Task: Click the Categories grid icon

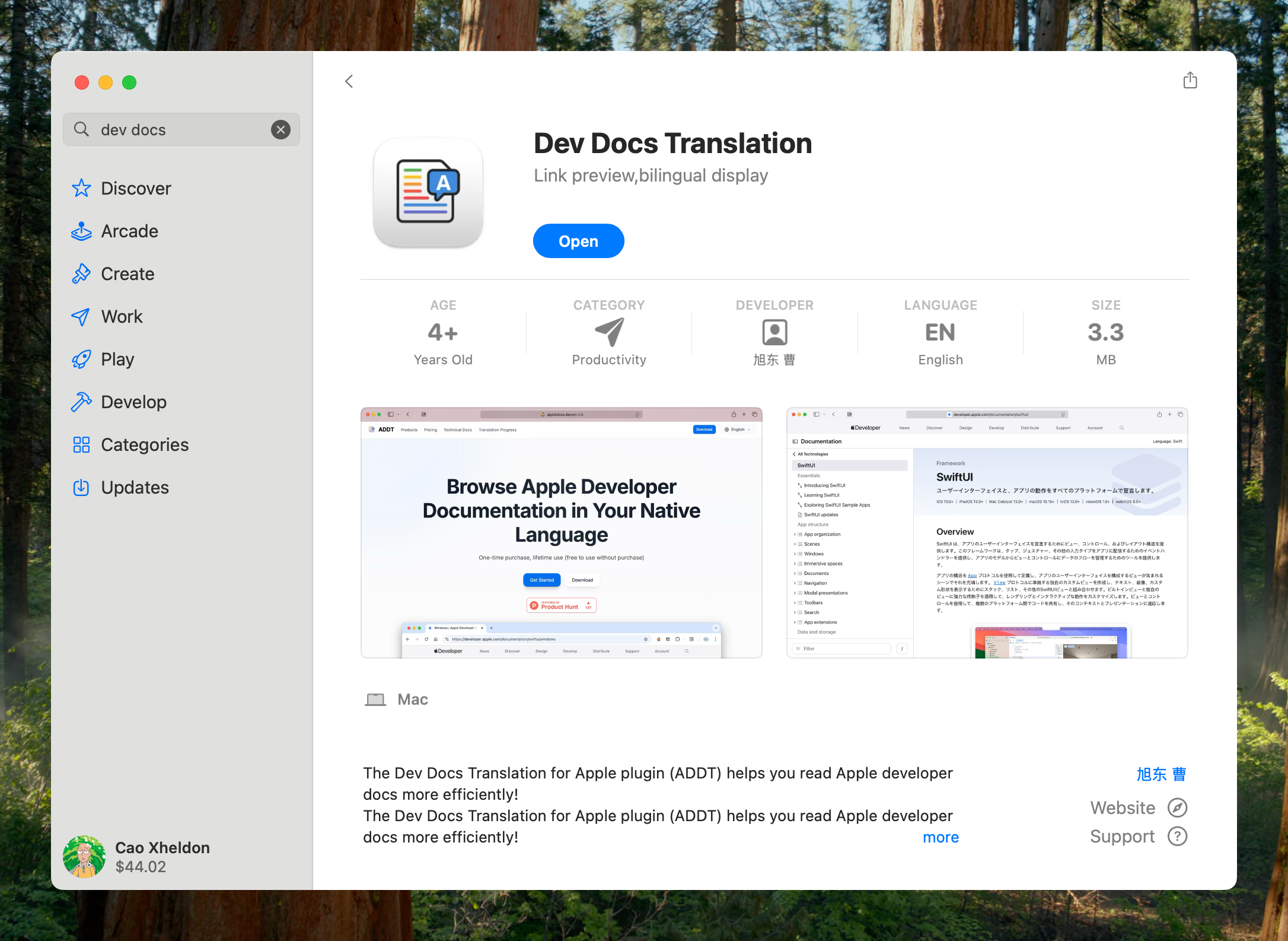Action: tap(81, 444)
